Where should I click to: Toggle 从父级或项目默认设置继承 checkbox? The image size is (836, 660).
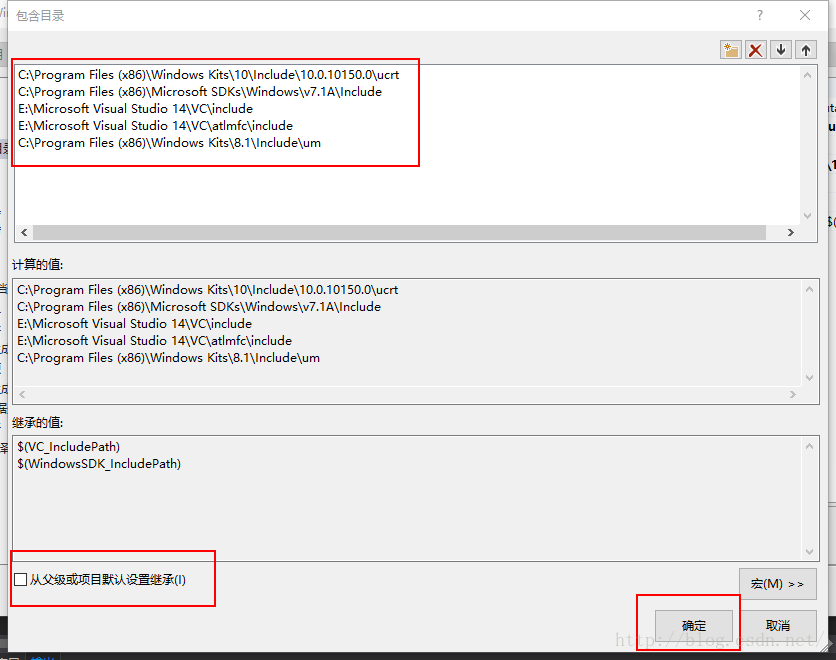coord(20,579)
